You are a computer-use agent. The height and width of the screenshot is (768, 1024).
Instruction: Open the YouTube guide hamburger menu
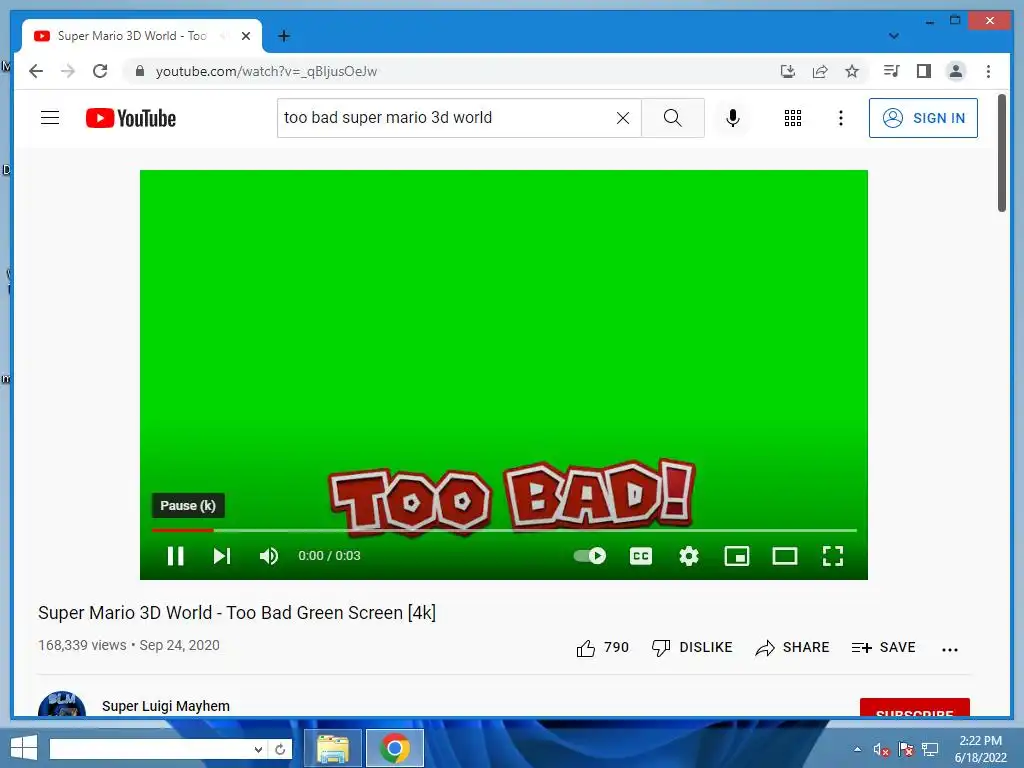(50, 118)
